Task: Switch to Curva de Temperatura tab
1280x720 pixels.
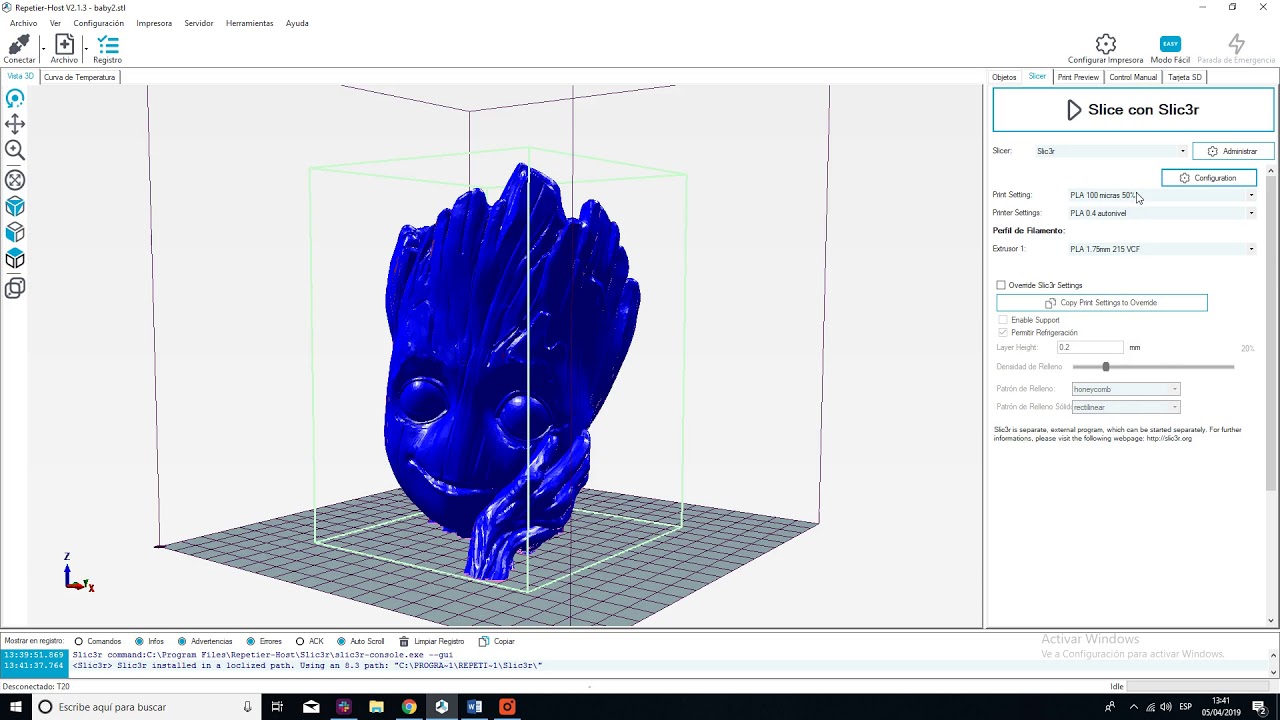Action: tap(79, 77)
